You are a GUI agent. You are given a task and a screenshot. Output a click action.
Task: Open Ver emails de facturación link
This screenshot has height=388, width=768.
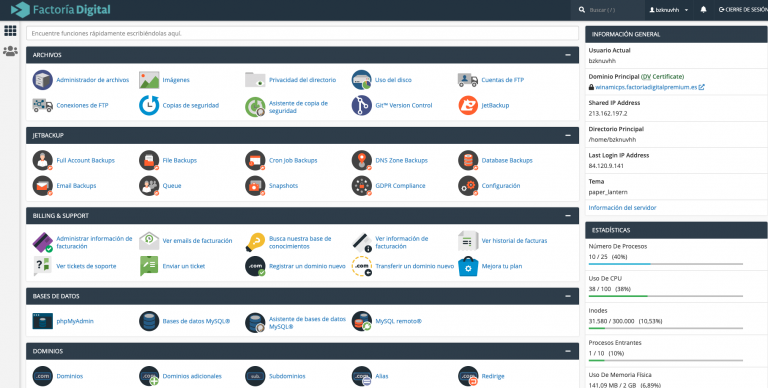pyautogui.click(x=197, y=241)
